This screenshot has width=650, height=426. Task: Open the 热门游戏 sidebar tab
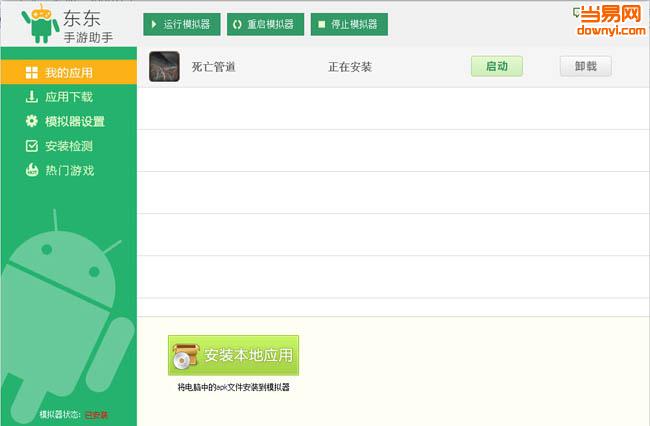pyautogui.click(x=69, y=170)
